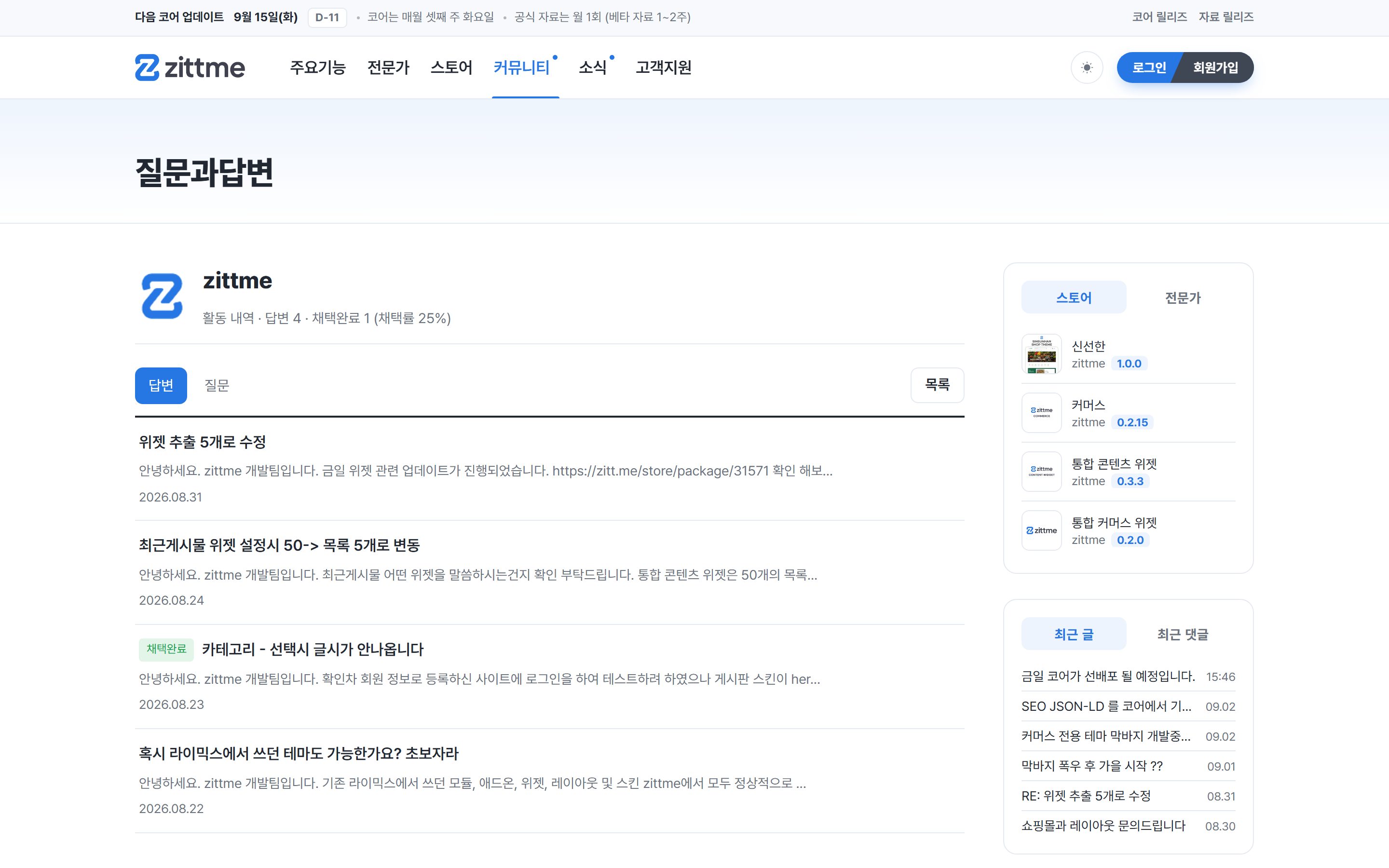Open recent post 금일 코어가 선배포 될 예정입니다.
The width and height of the screenshot is (1389, 868).
coord(1108,676)
